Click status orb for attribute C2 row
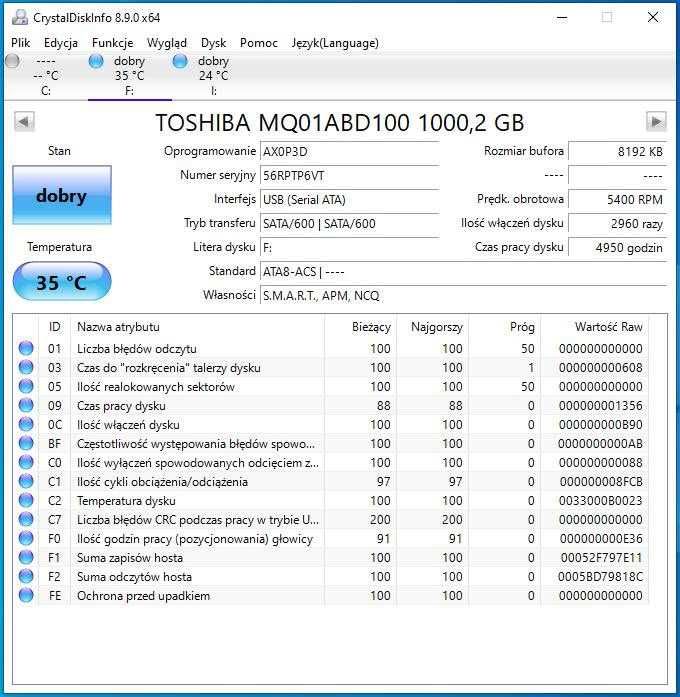 (26, 500)
